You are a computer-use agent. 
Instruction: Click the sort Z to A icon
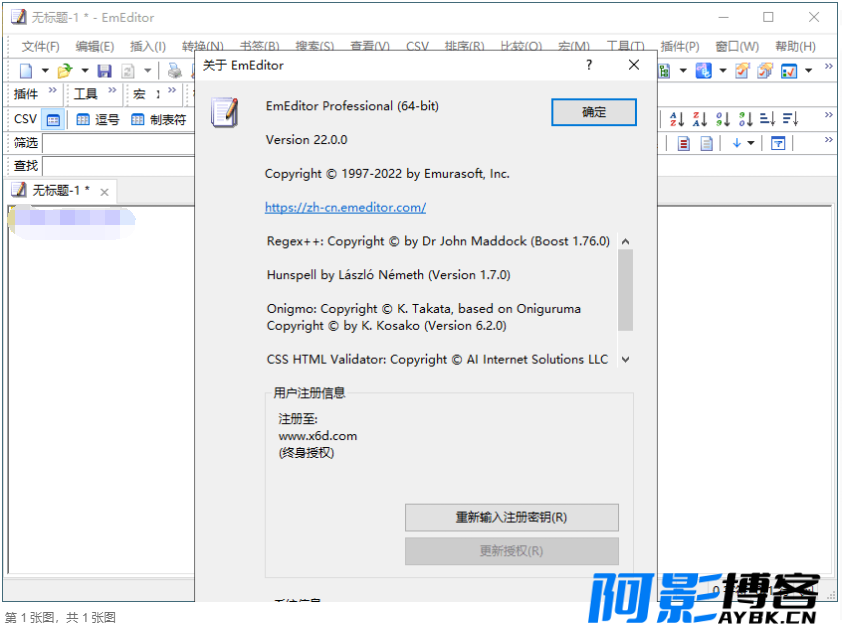[x=700, y=119]
